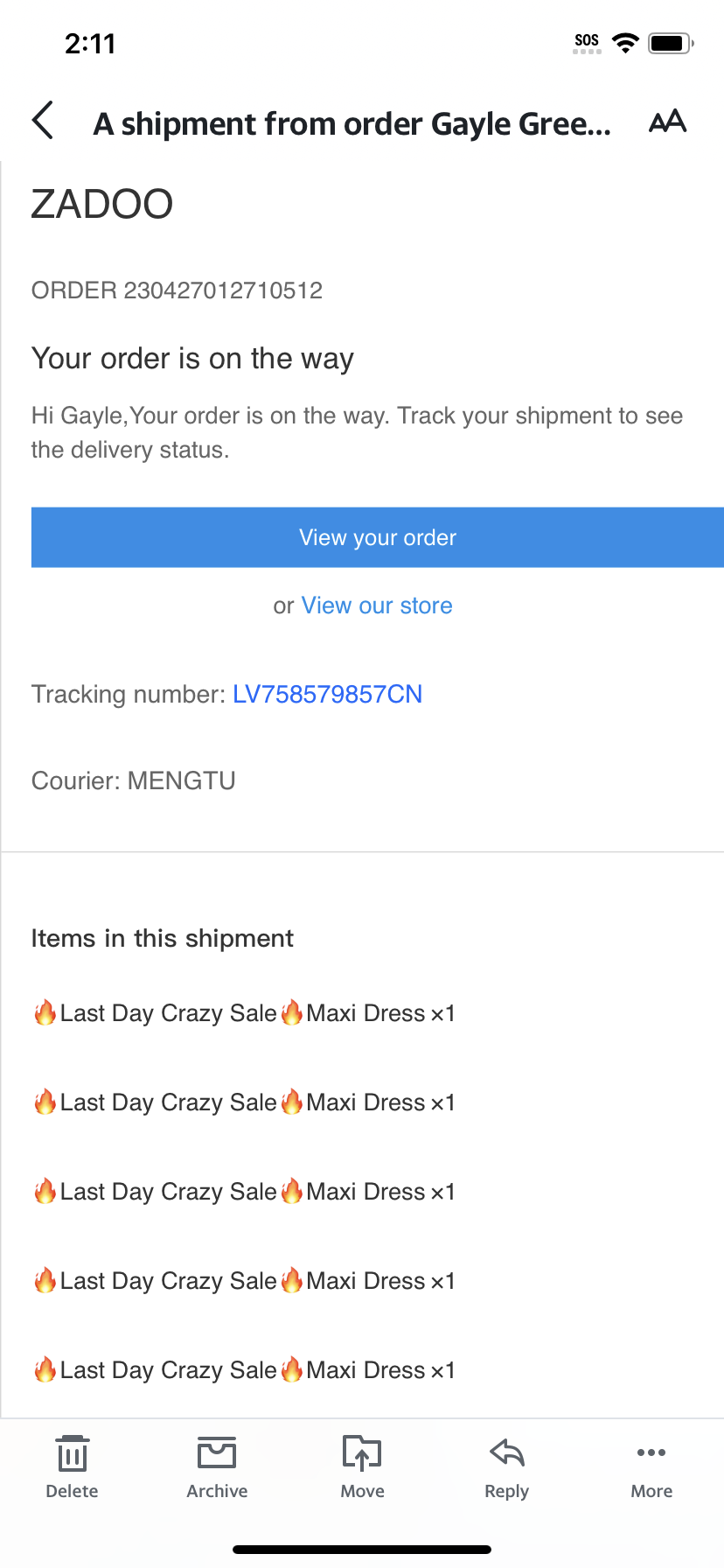Select the last Maxi Dress item
The height and width of the screenshot is (1568, 724).
click(244, 1370)
